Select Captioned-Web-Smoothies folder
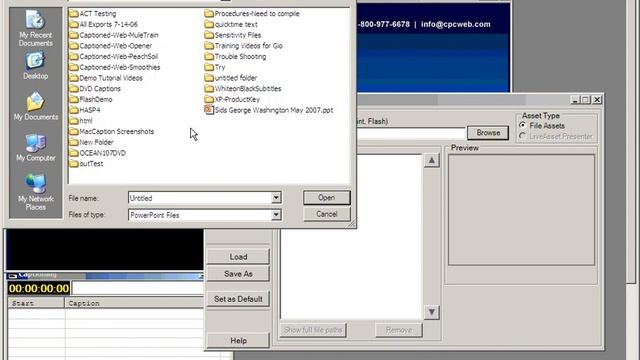Image resolution: width=640 pixels, height=360 pixels. (x=115, y=67)
